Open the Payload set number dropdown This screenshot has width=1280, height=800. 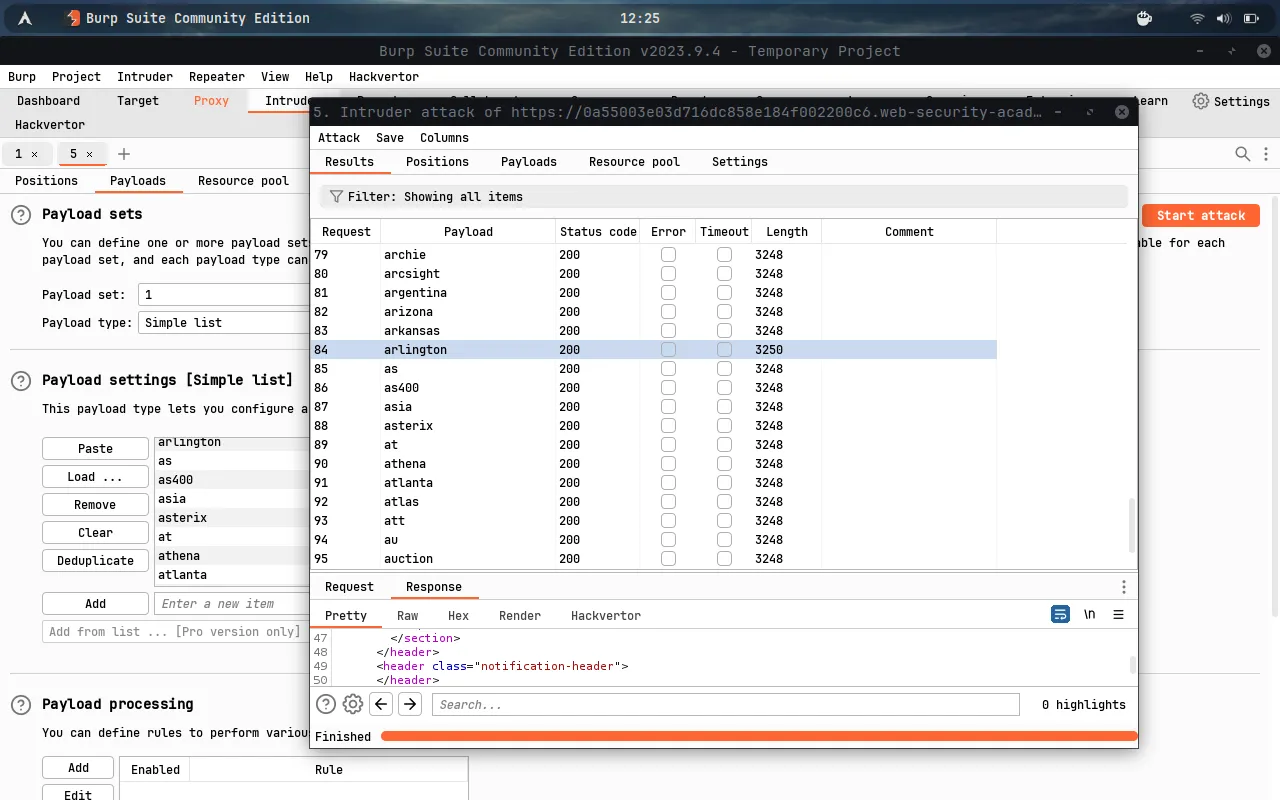point(225,295)
